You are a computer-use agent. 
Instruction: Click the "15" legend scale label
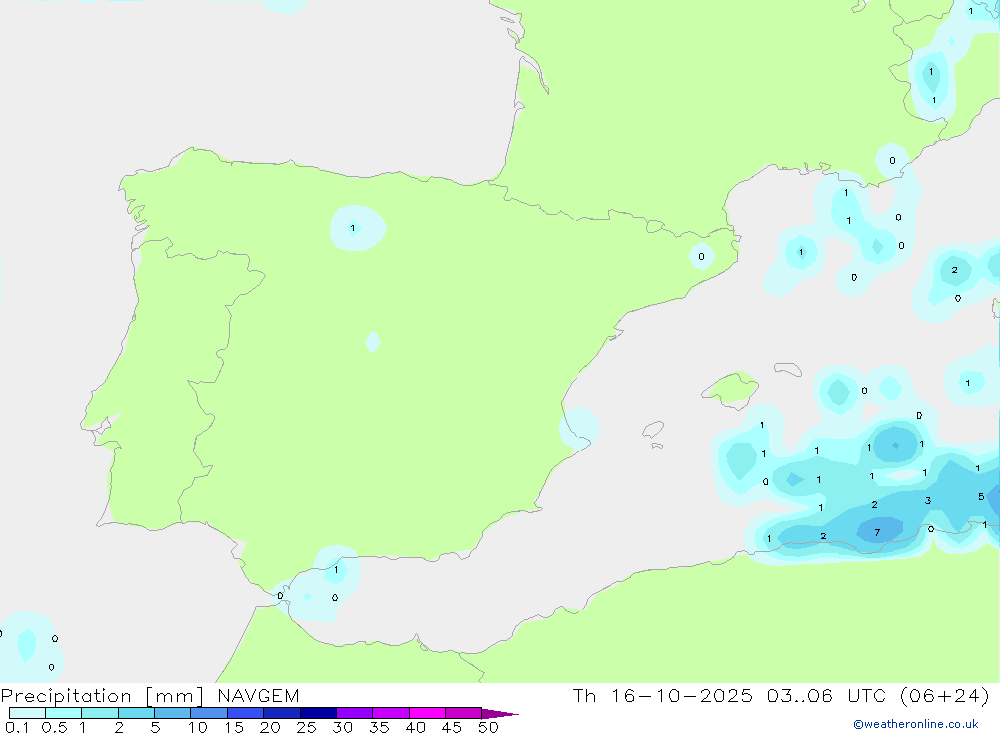point(234,727)
